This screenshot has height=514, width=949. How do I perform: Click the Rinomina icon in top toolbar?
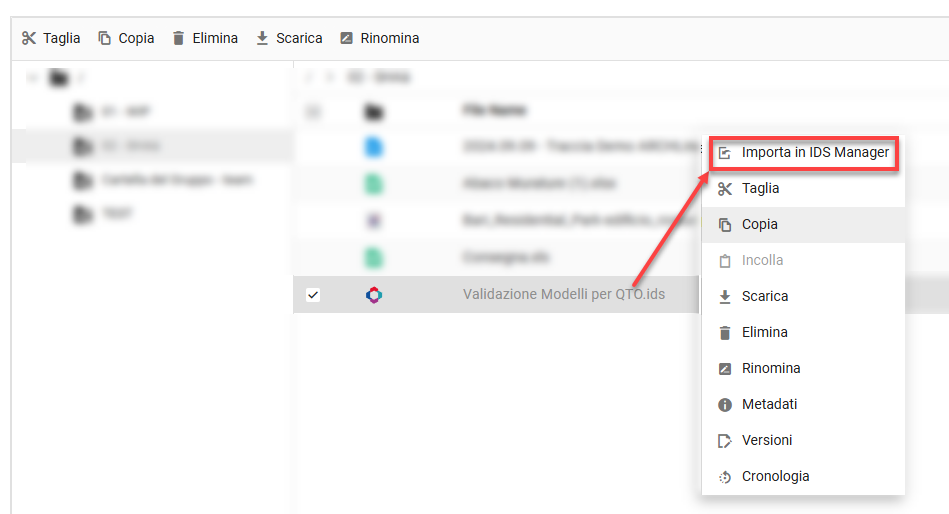(x=347, y=38)
